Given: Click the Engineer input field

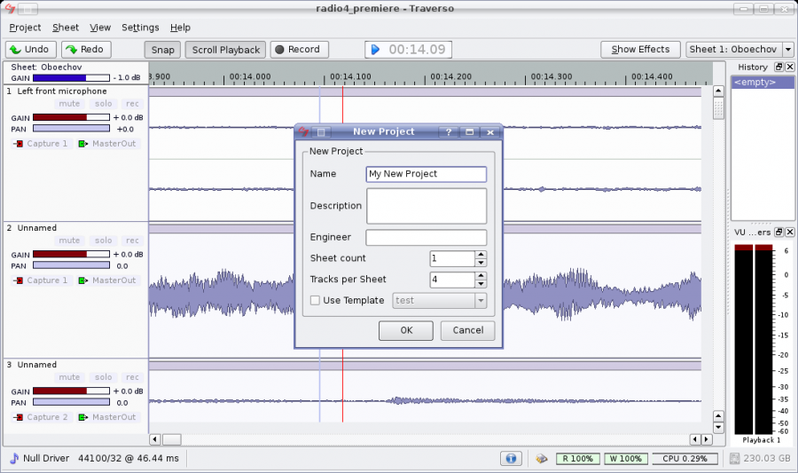Looking at the screenshot, I should (426, 237).
